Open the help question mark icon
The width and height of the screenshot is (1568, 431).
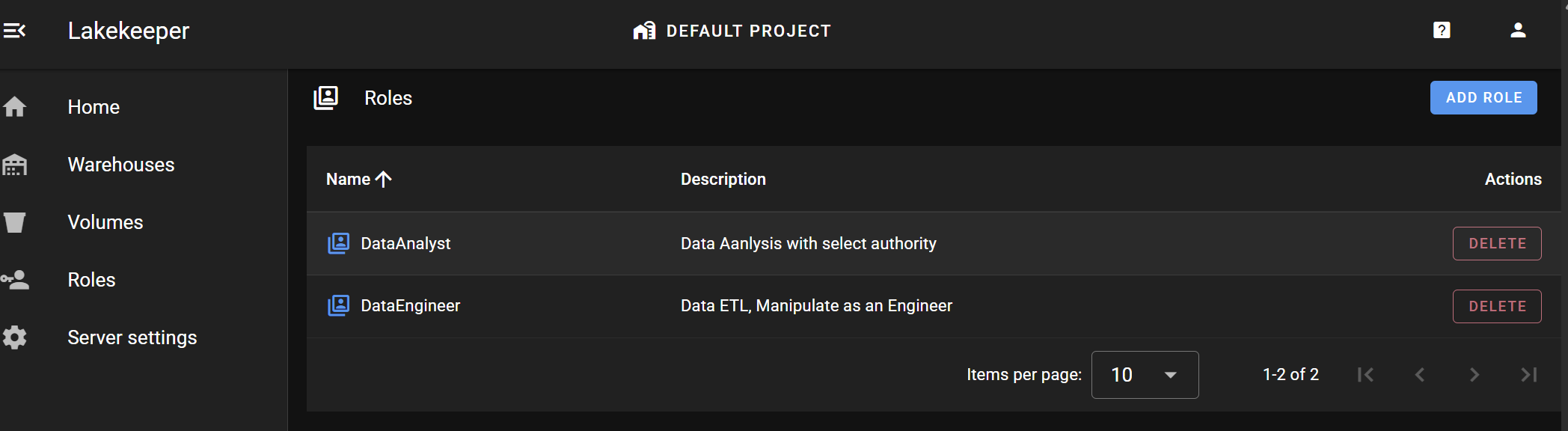[1442, 31]
